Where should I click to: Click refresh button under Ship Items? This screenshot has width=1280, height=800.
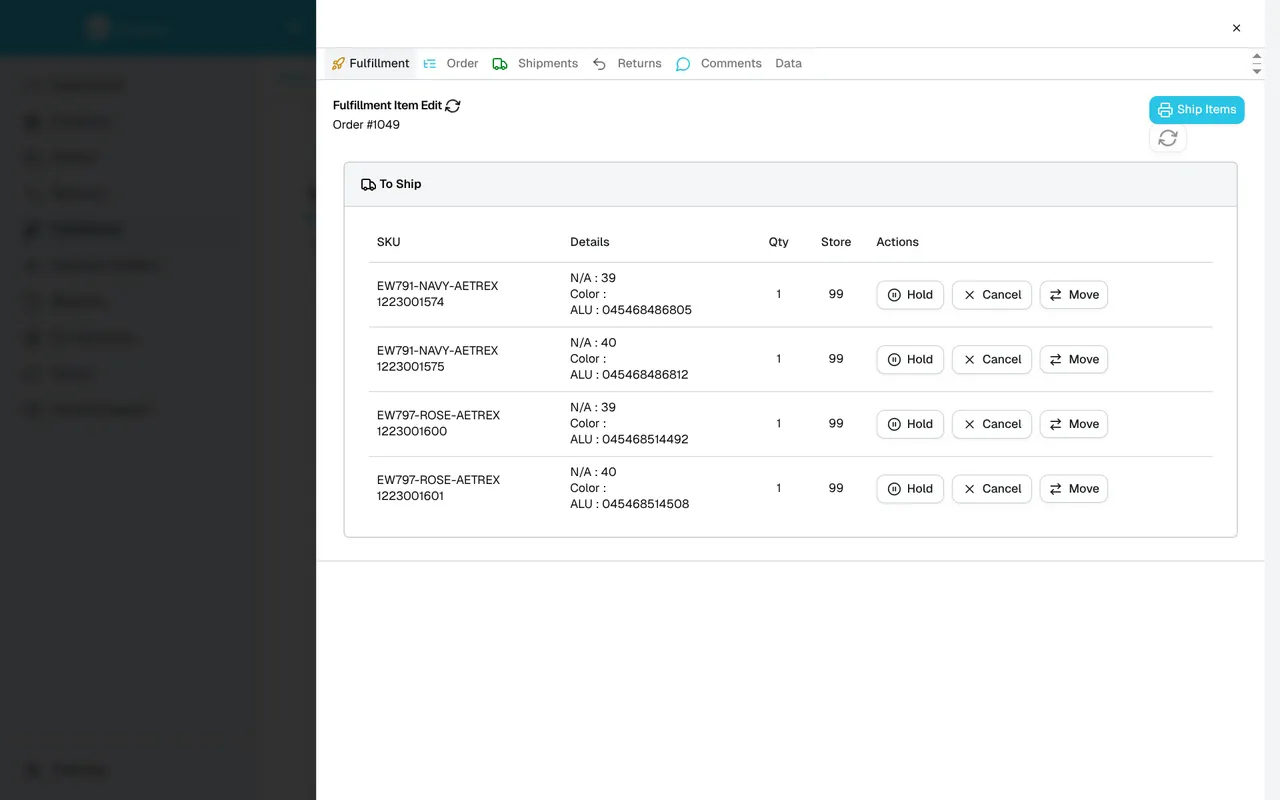1167,139
